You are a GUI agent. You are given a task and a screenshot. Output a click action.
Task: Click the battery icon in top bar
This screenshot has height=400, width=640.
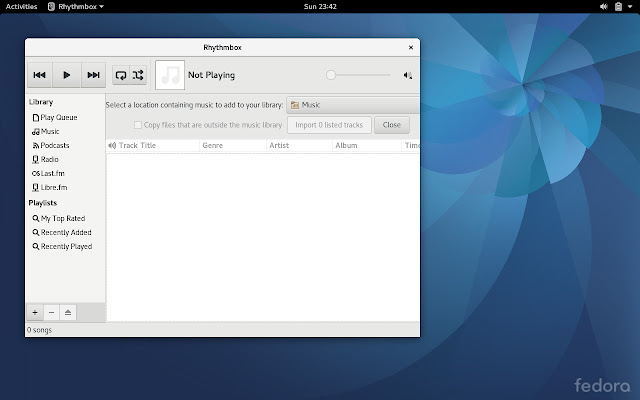[618, 7]
